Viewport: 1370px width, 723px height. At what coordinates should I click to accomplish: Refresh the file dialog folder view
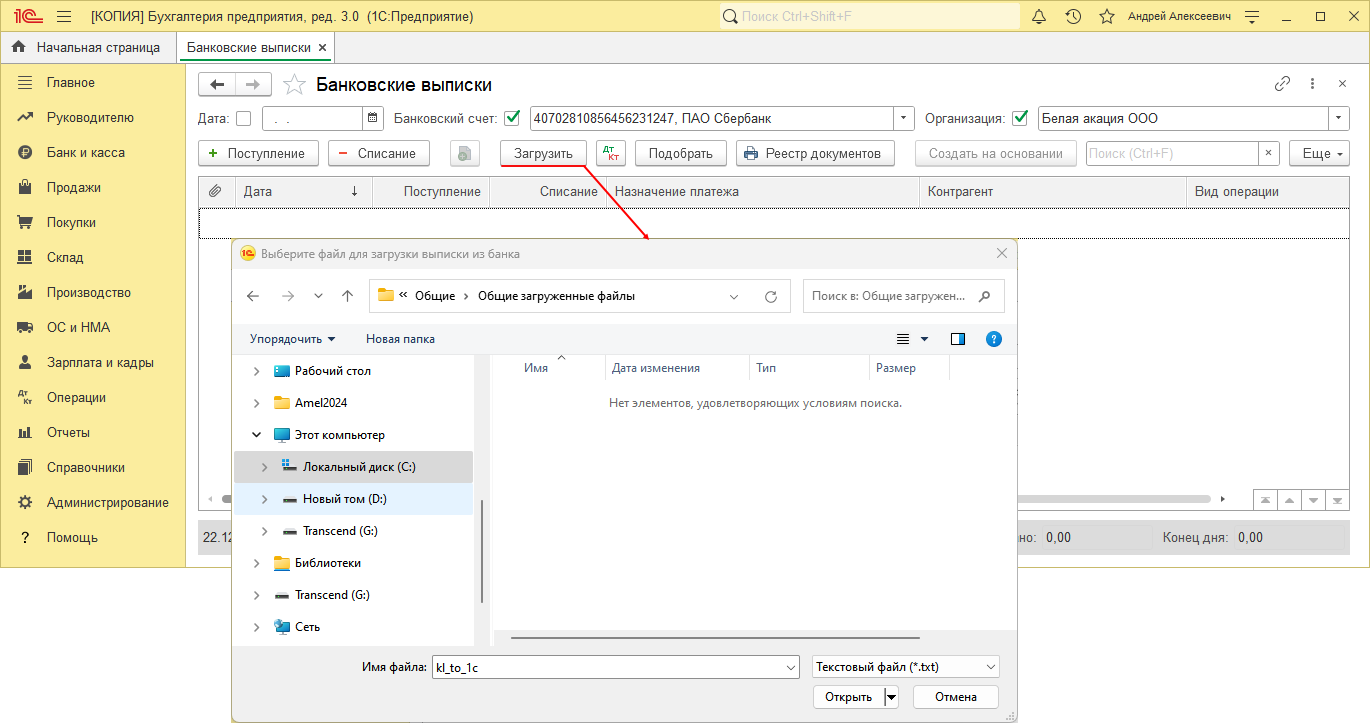[x=771, y=296]
